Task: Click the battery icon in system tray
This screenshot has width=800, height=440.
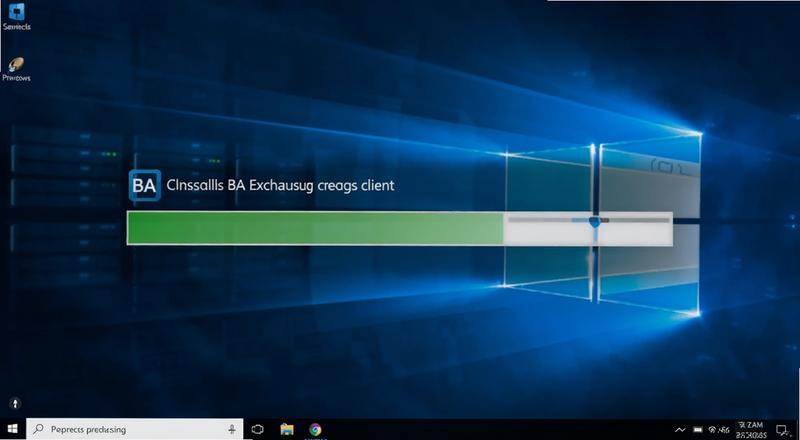Action: pyautogui.click(x=697, y=430)
